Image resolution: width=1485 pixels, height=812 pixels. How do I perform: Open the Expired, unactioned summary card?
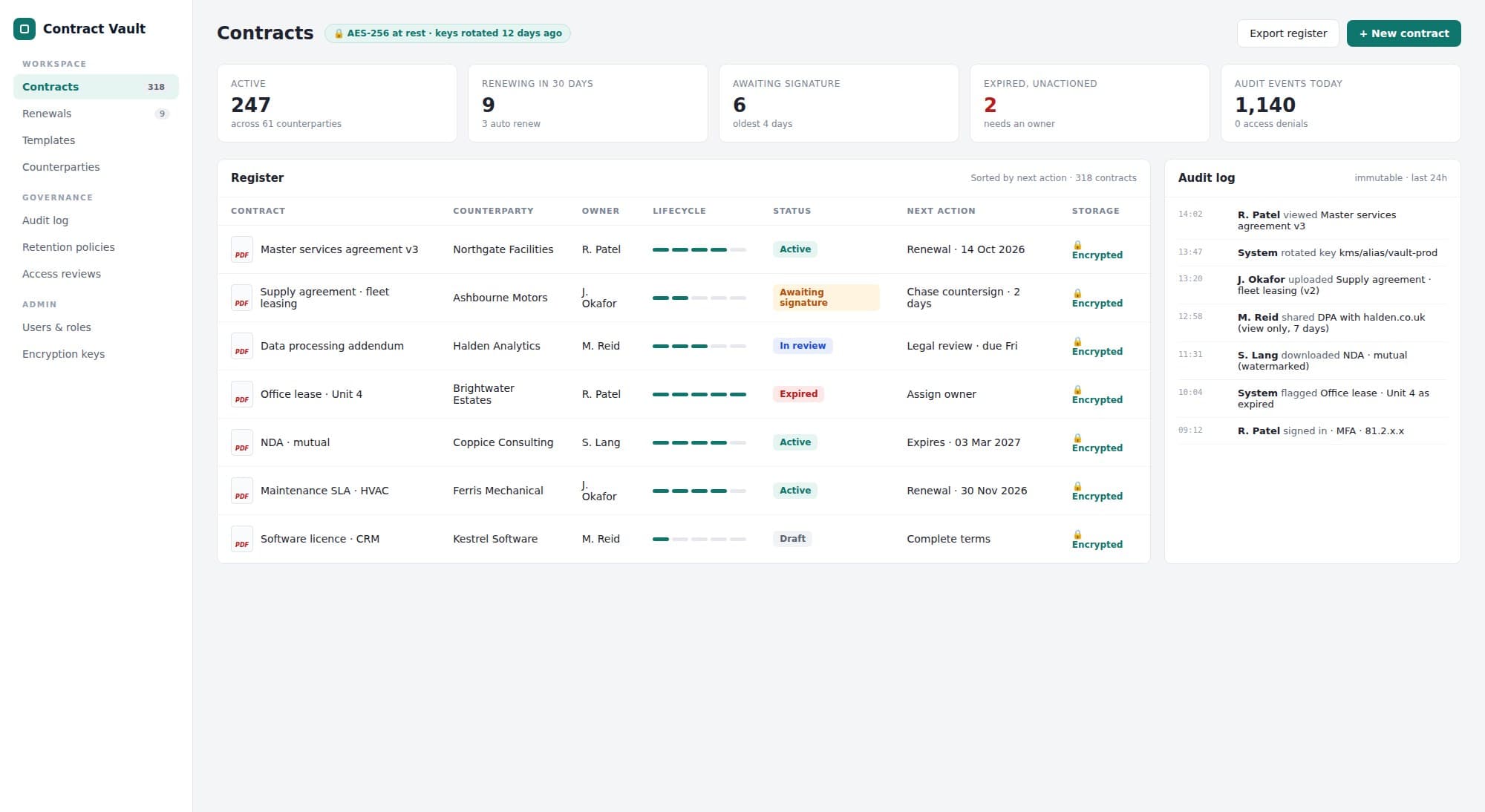click(1089, 103)
